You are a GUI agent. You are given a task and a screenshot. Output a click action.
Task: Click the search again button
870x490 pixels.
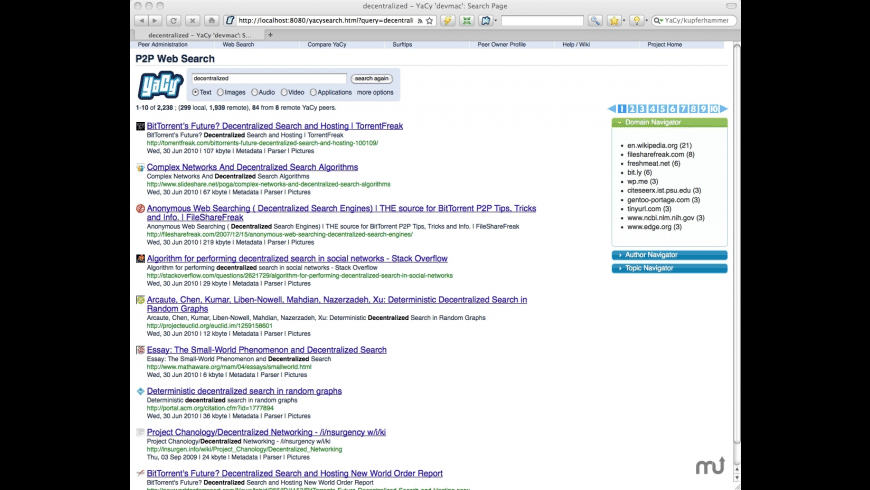tap(371, 79)
